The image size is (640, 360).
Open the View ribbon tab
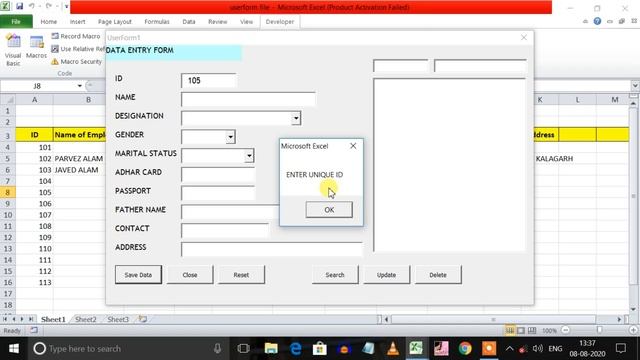pyautogui.click(x=246, y=22)
